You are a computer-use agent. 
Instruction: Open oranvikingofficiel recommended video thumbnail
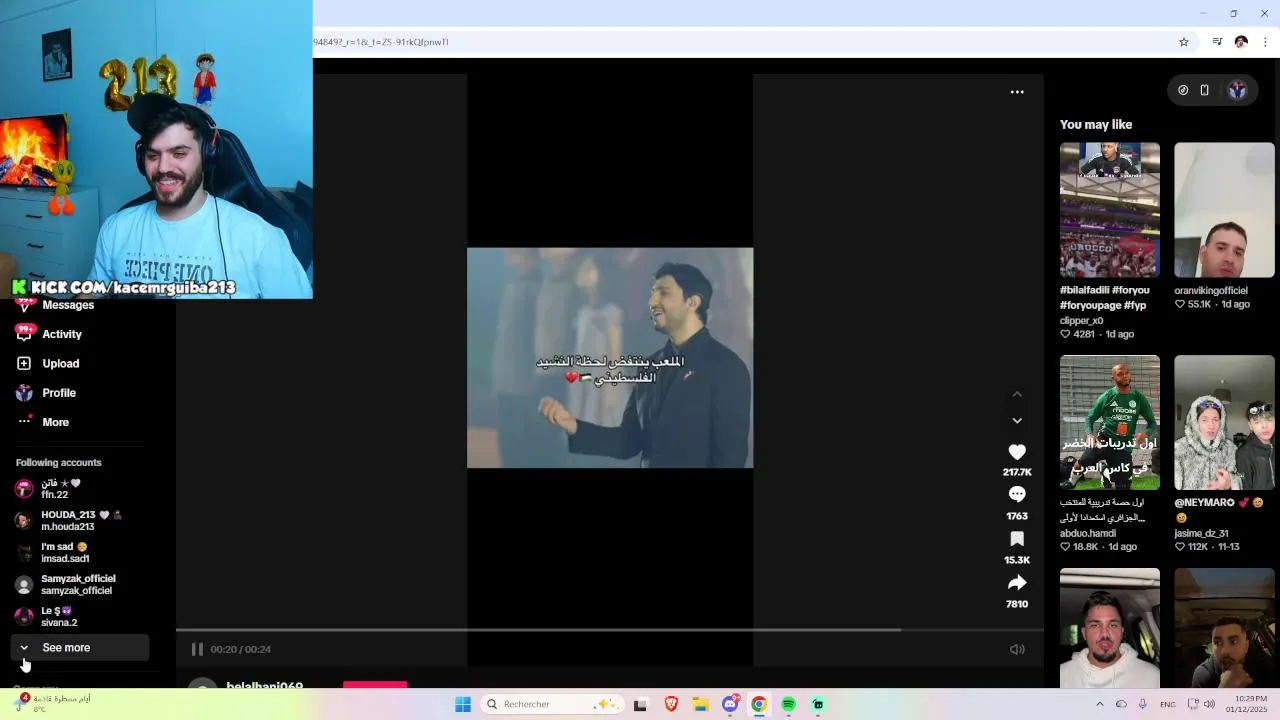pyautogui.click(x=1224, y=210)
